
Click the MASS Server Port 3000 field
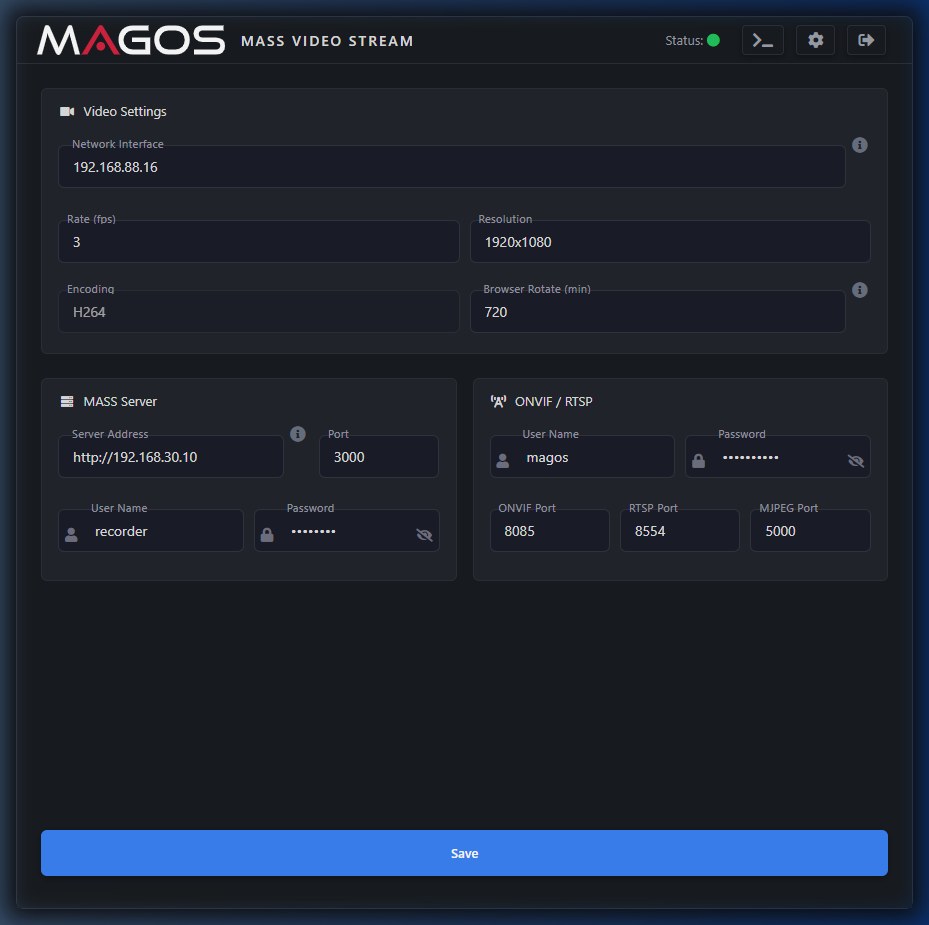point(379,457)
